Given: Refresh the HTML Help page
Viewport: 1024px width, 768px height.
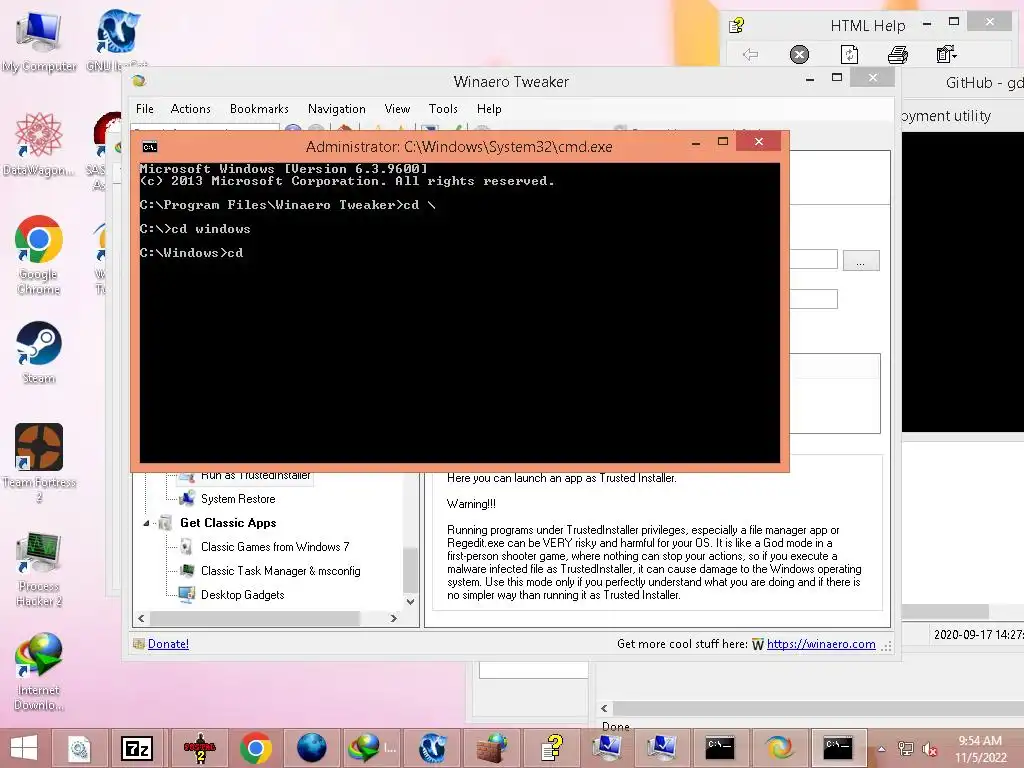Looking at the screenshot, I should [x=849, y=54].
